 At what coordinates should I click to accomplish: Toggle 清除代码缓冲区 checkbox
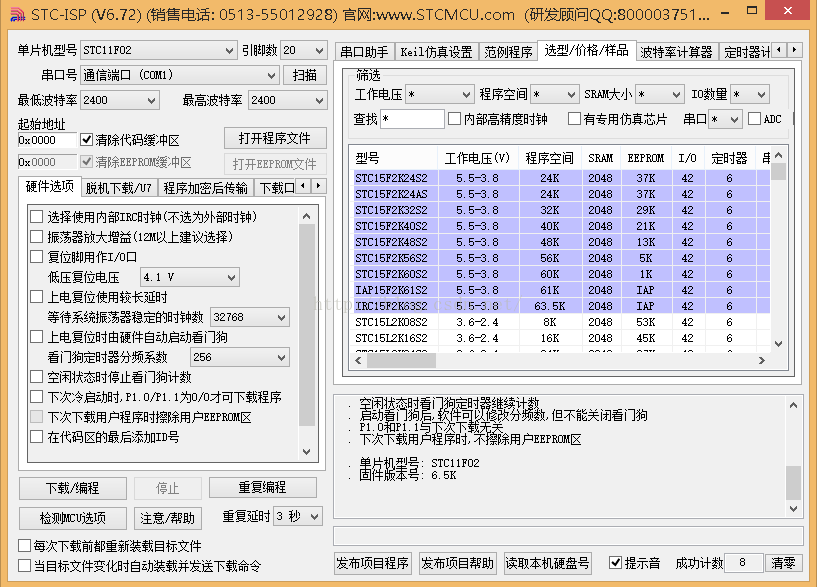[x=86, y=140]
